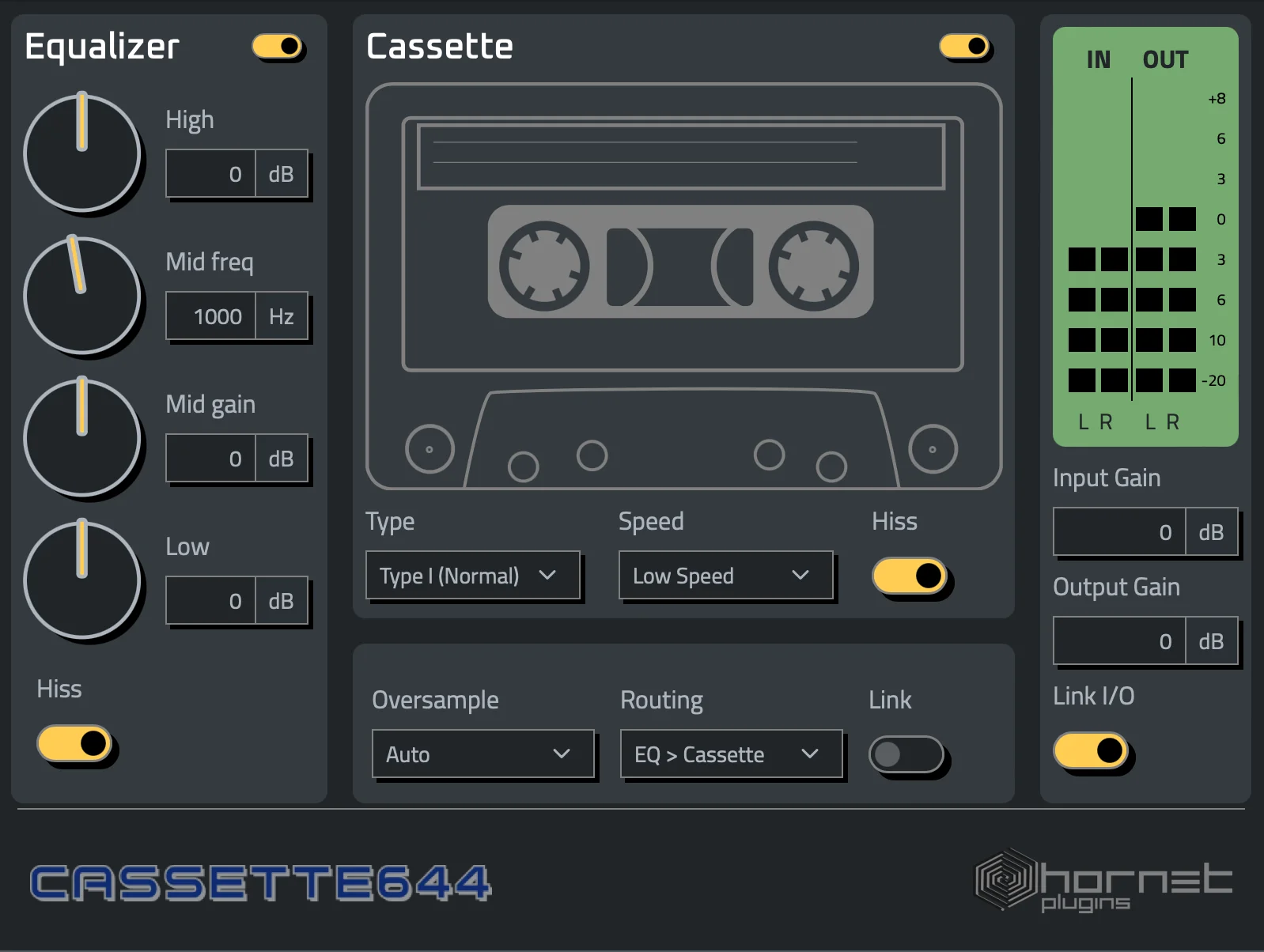Click the Cassette section title
1264x952 pixels.
click(x=440, y=46)
